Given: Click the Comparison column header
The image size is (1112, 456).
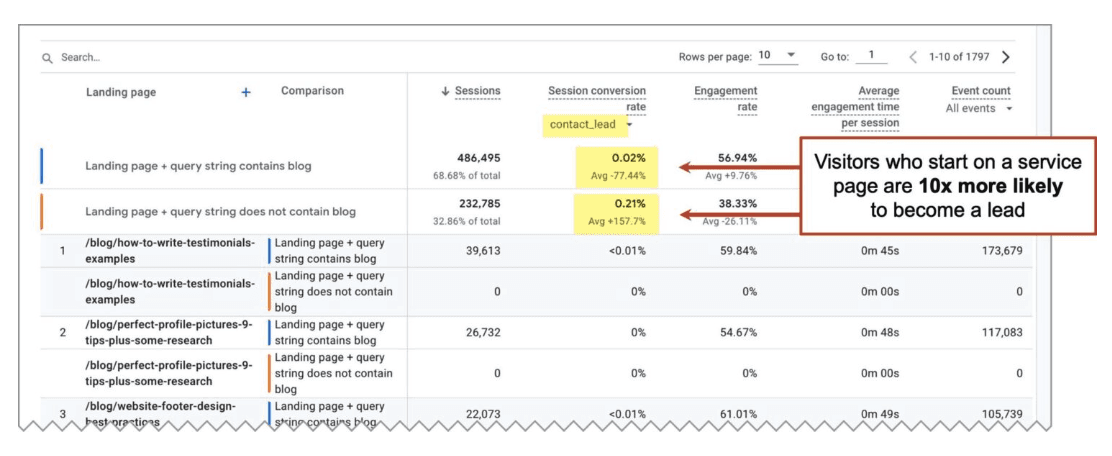Looking at the screenshot, I should point(312,91).
